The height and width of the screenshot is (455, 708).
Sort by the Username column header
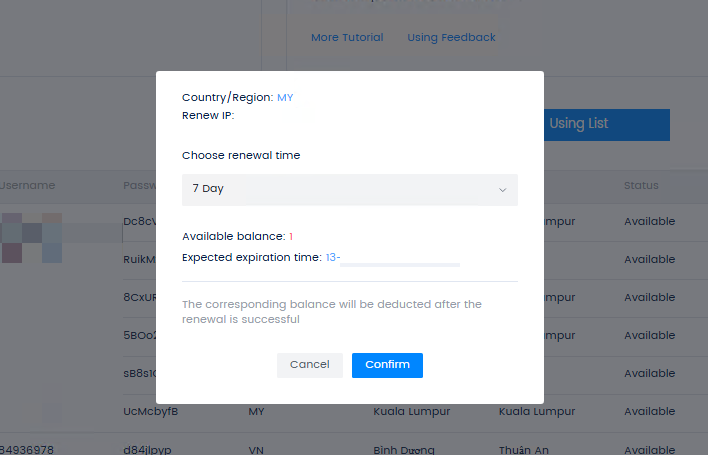pos(27,186)
